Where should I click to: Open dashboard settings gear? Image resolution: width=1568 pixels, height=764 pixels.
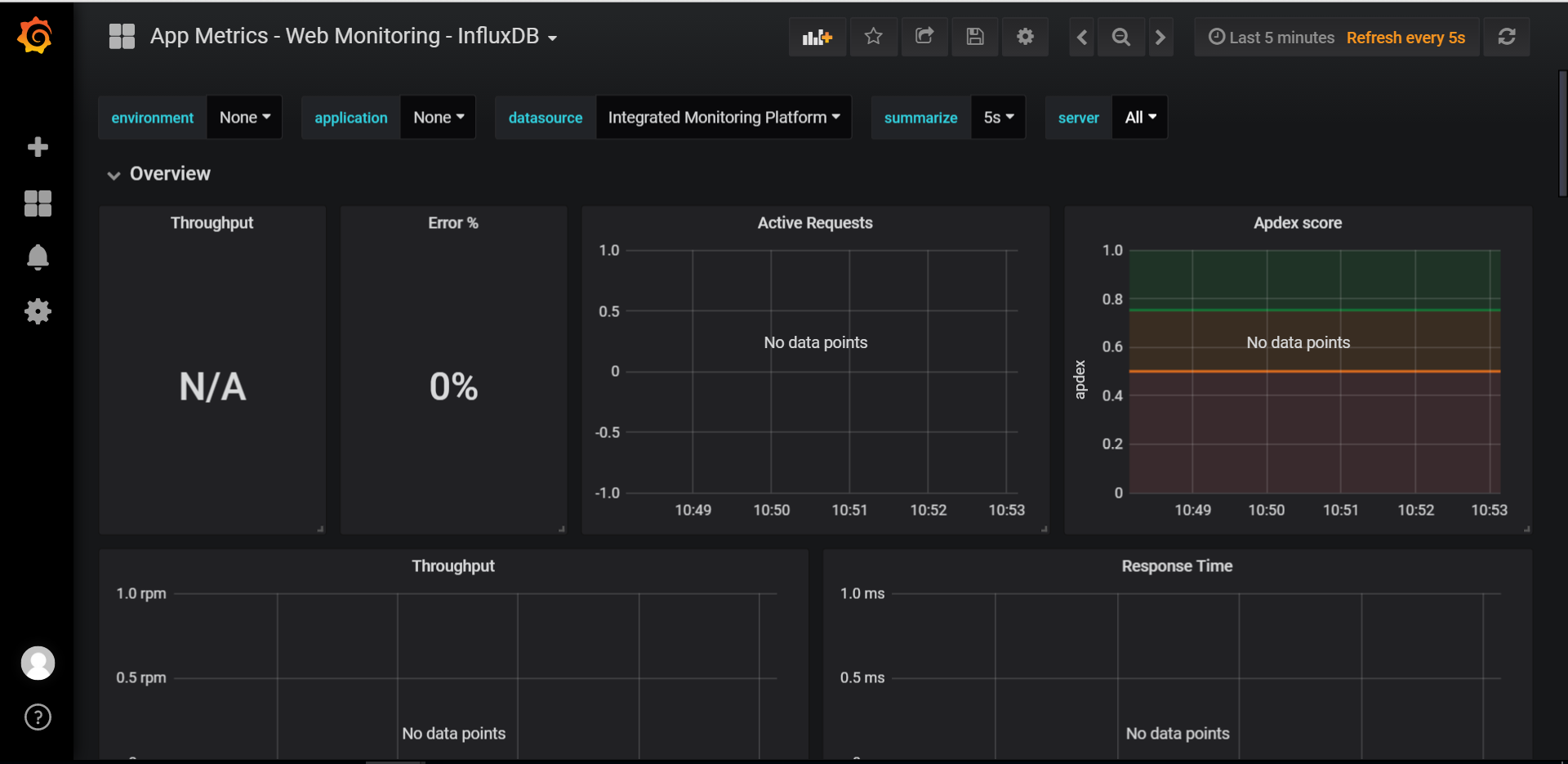tap(1026, 37)
